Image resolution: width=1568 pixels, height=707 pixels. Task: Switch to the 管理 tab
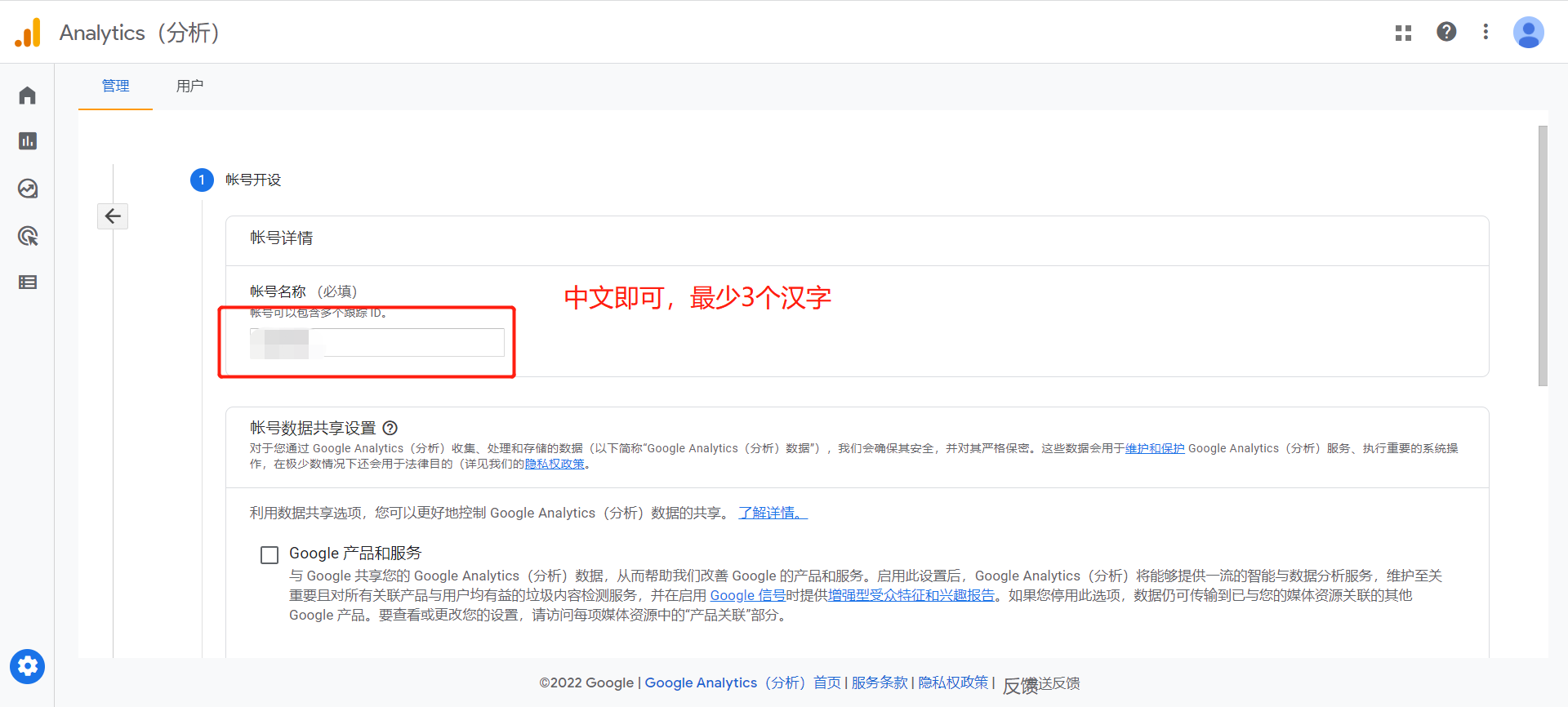coord(115,86)
